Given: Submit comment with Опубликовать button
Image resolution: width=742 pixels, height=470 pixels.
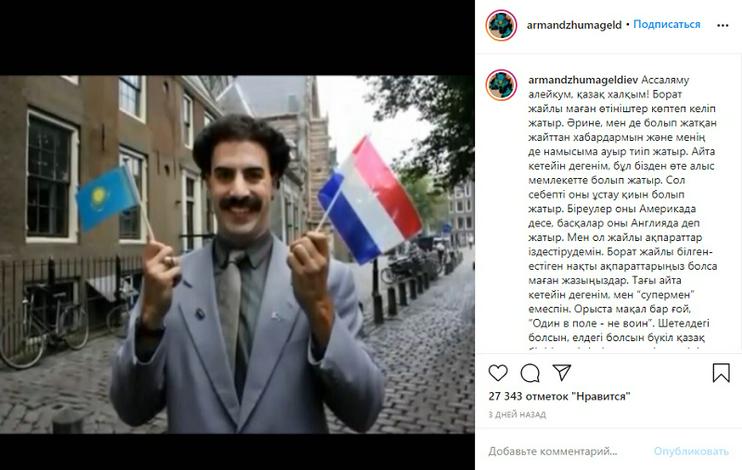Looking at the screenshot, I should [691, 452].
